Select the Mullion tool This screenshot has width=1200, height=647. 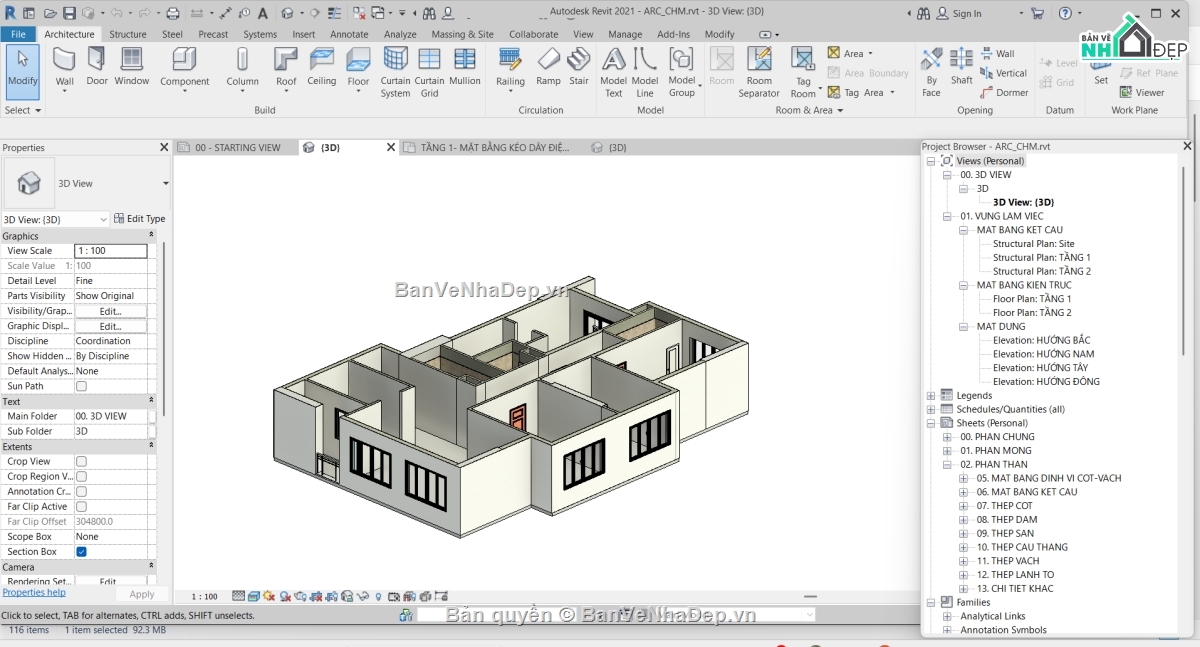[465, 68]
